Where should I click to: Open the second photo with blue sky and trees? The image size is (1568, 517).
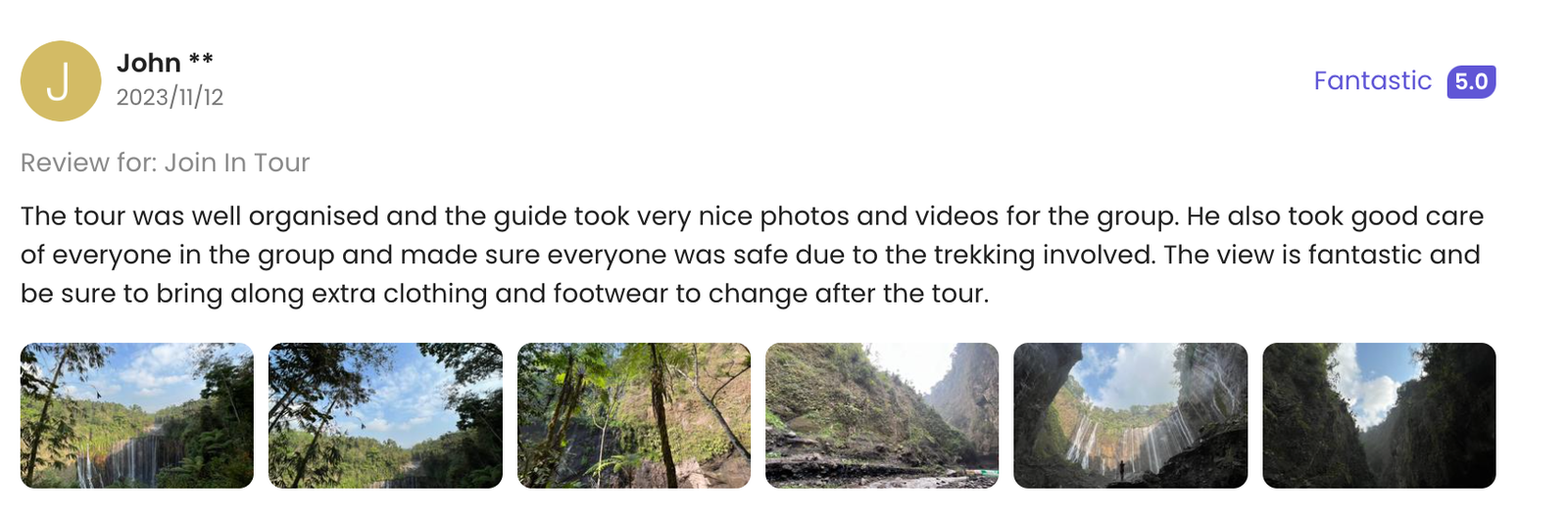pos(385,415)
